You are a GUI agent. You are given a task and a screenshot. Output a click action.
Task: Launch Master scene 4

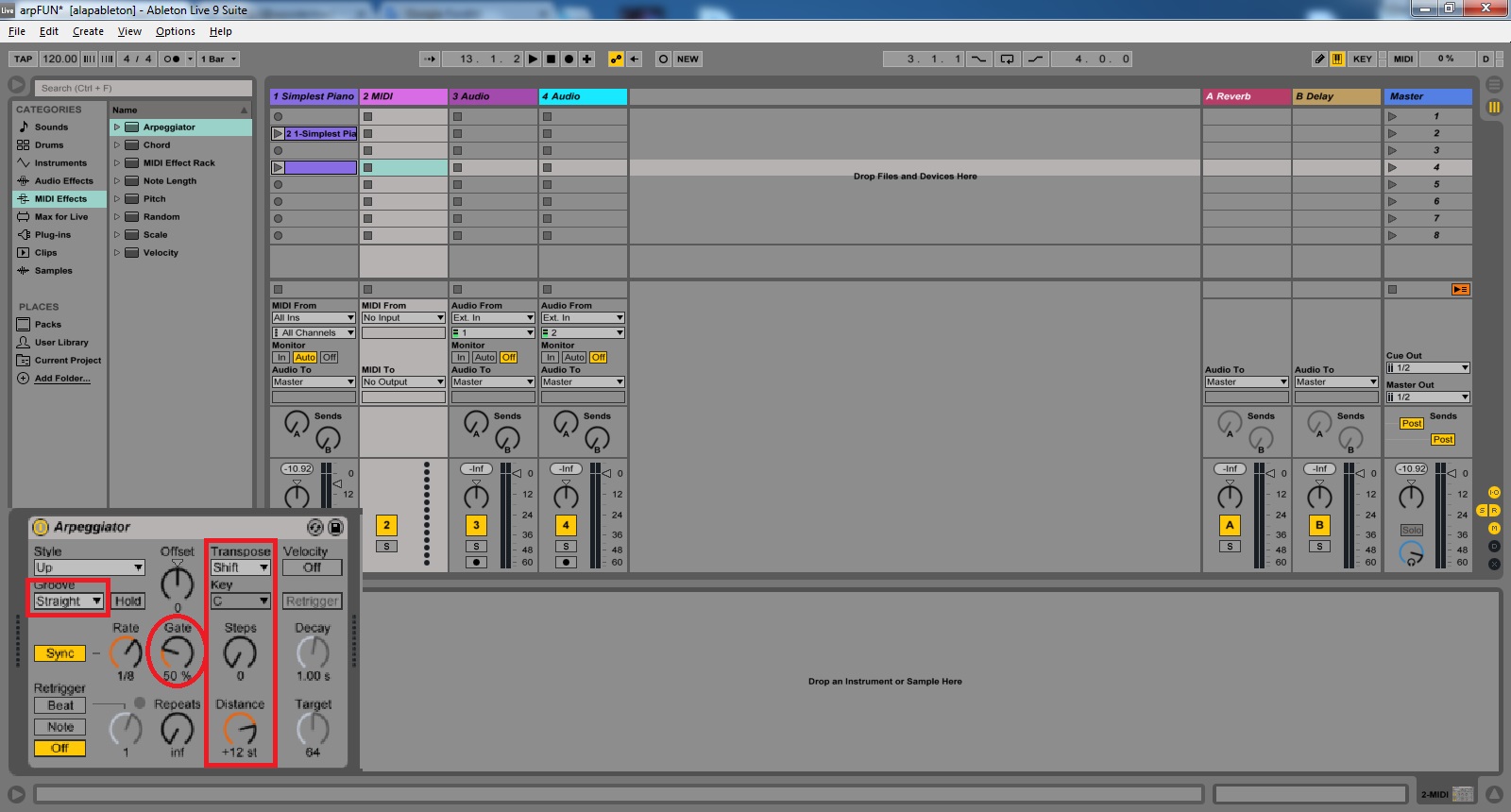point(1392,167)
